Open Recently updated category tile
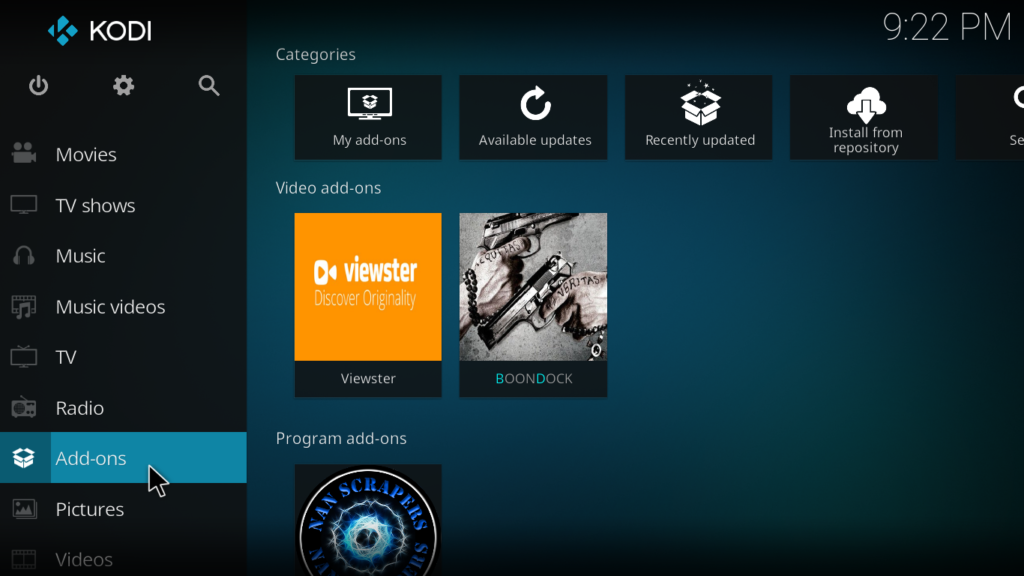Screen dimensions: 1024x576 tap(699, 118)
